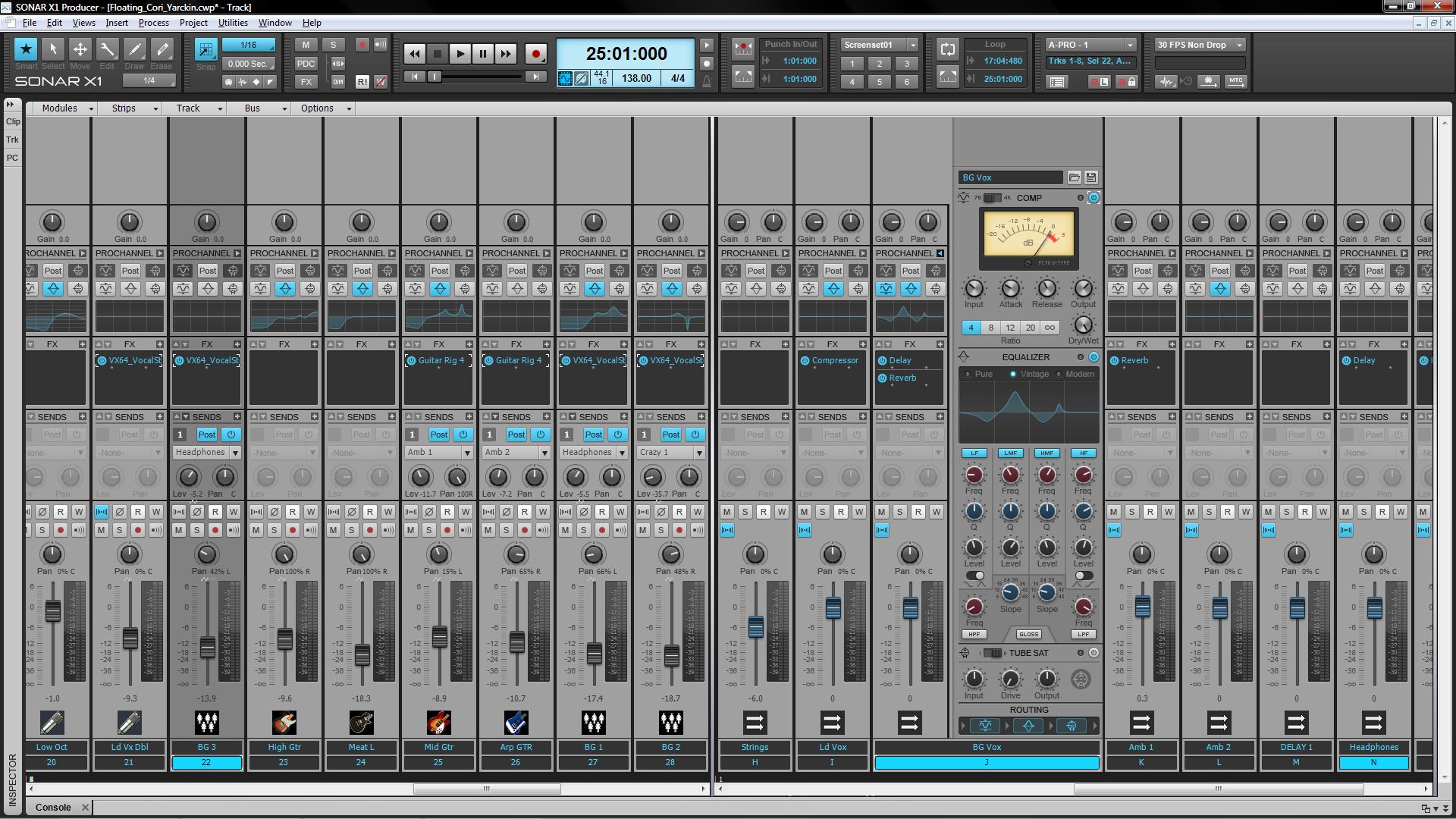
Task: Expand the 30 FPS Non Drop dropdown
Action: pyautogui.click(x=1240, y=45)
